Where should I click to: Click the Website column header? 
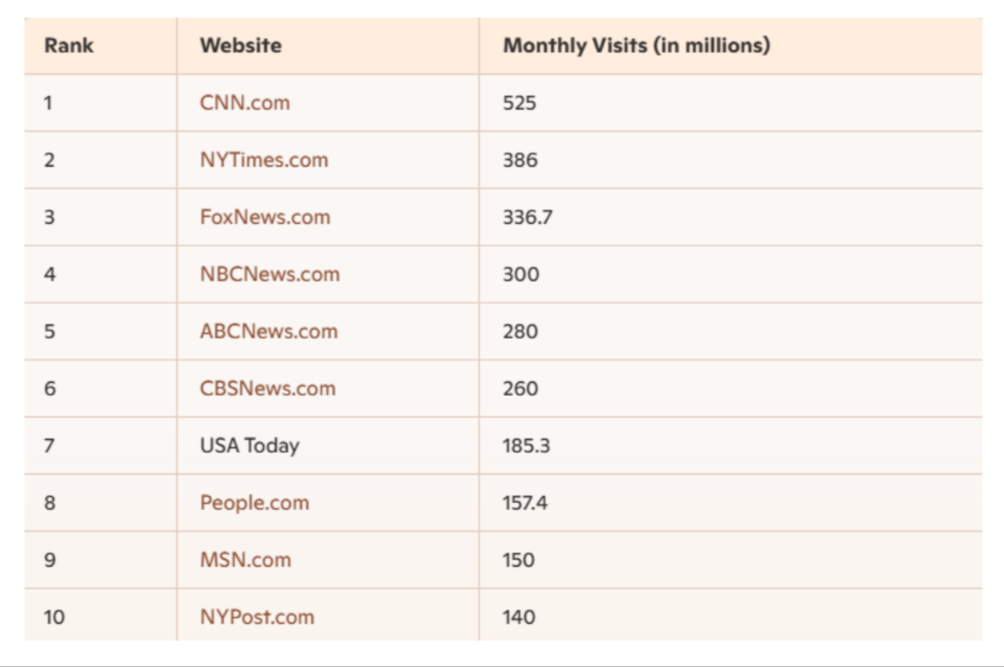328,45
